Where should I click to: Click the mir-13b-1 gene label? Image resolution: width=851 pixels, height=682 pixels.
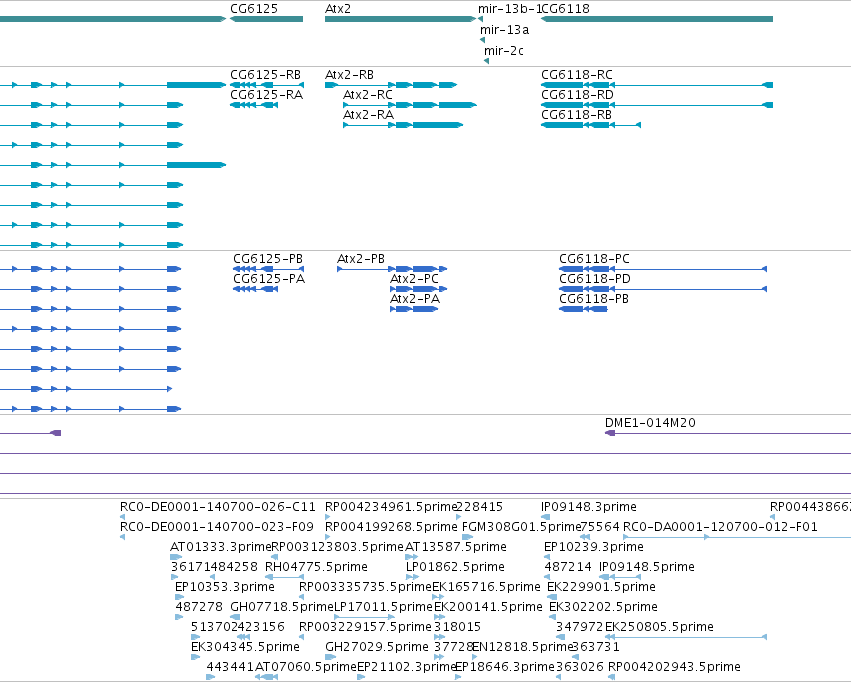(510, 9)
